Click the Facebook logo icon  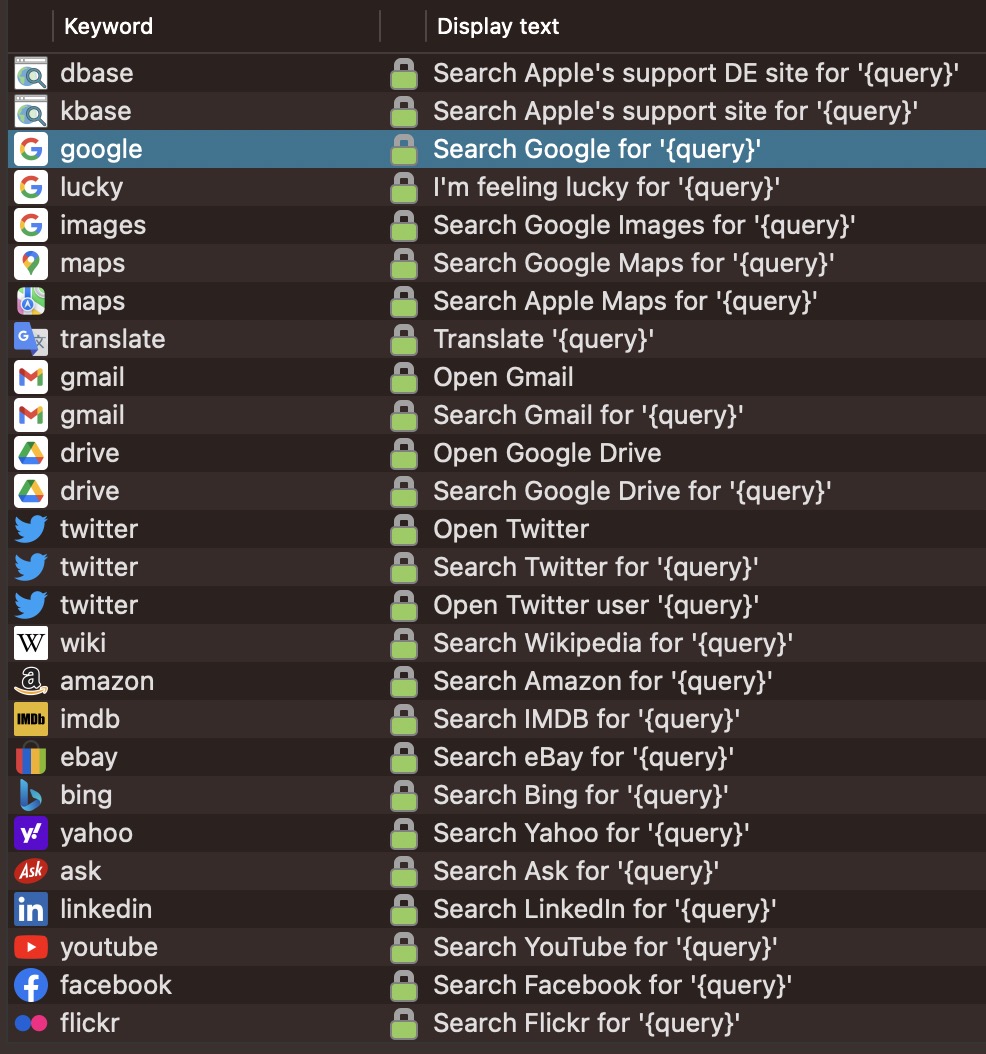(x=31, y=985)
